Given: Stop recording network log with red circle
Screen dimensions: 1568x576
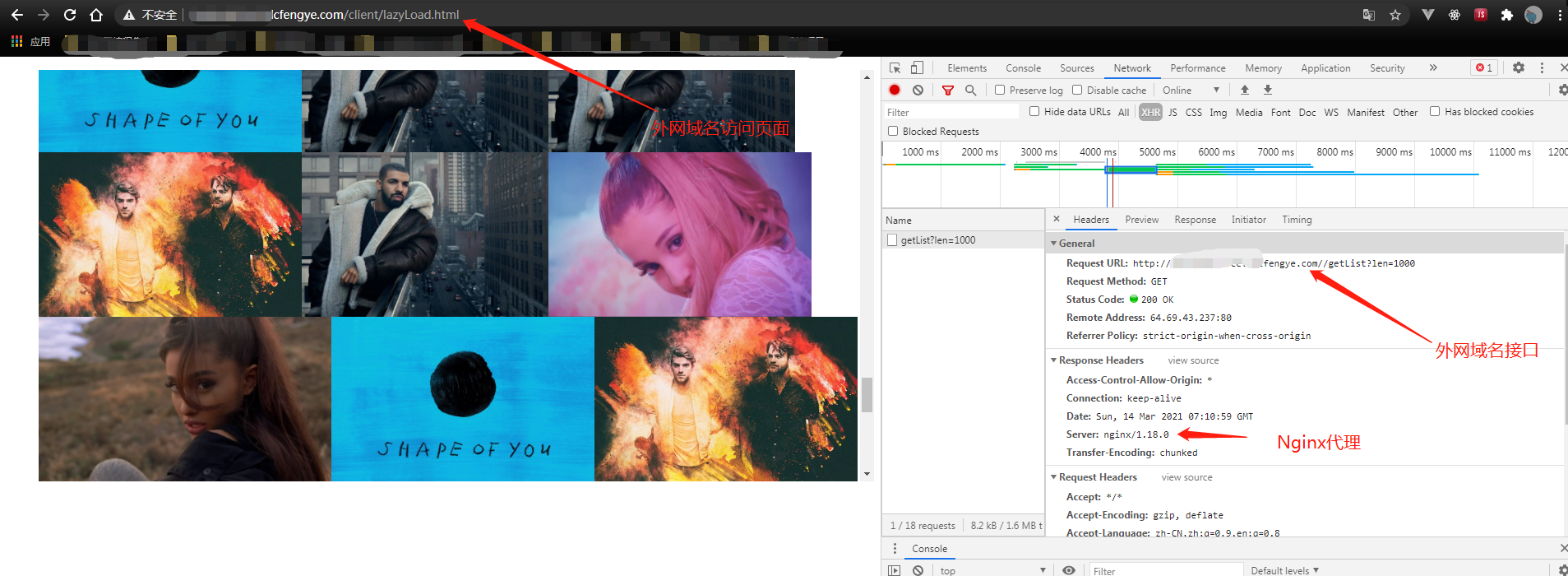Looking at the screenshot, I should (x=895, y=90).
